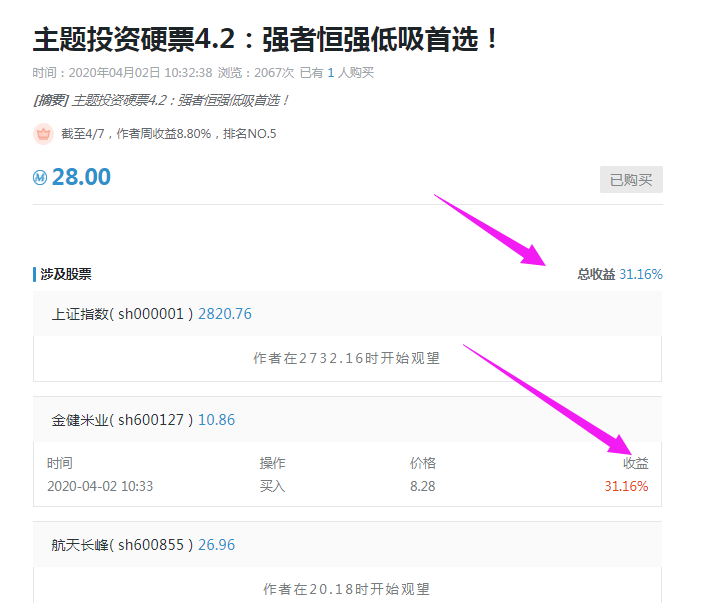The image size is (720, 603).
Task: Open the 金健米业 sh600127 stock row
Action: 347,420
